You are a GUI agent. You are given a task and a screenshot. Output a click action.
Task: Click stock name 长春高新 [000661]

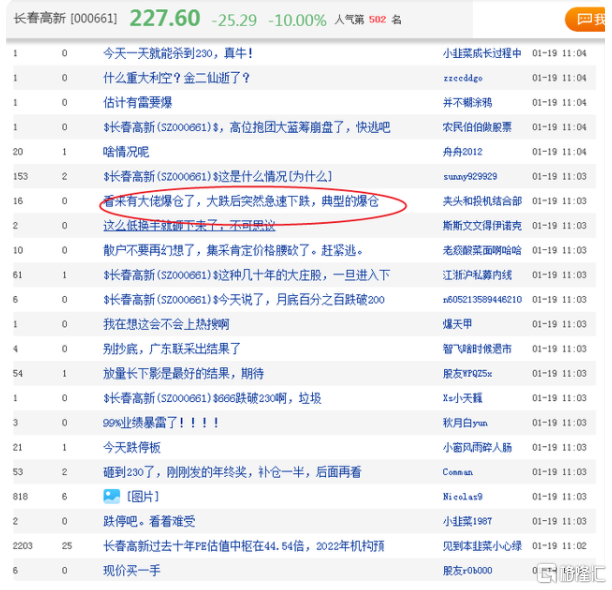(x=65, y=18)
